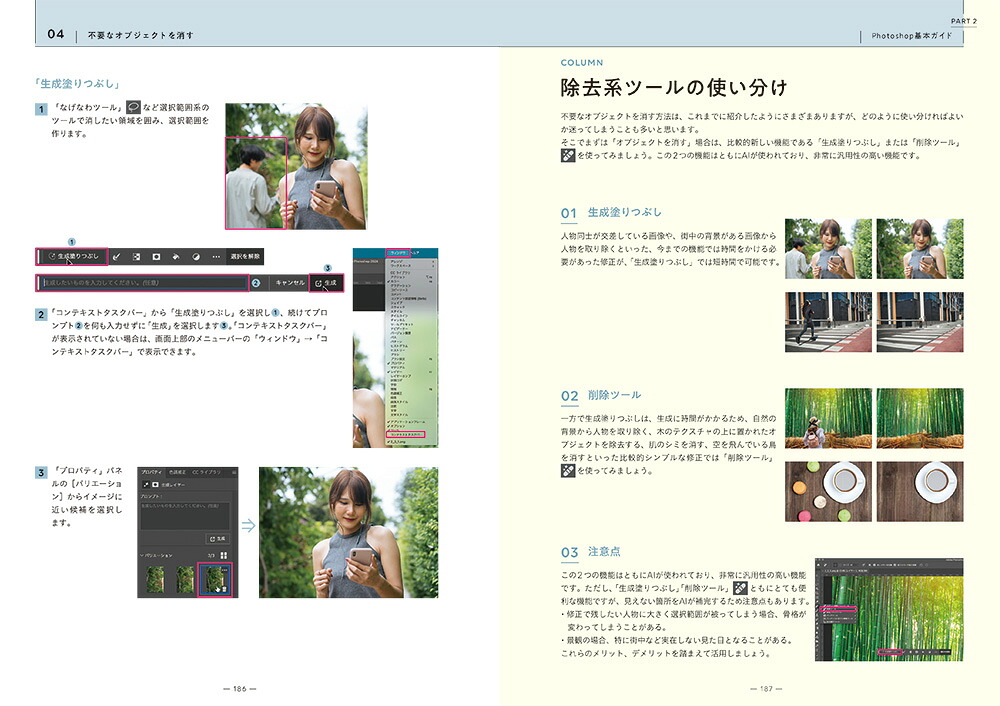Open the ウィンドウ menu in the menu bar
The image size is (1000, 706).
click(x=398, y=253)
